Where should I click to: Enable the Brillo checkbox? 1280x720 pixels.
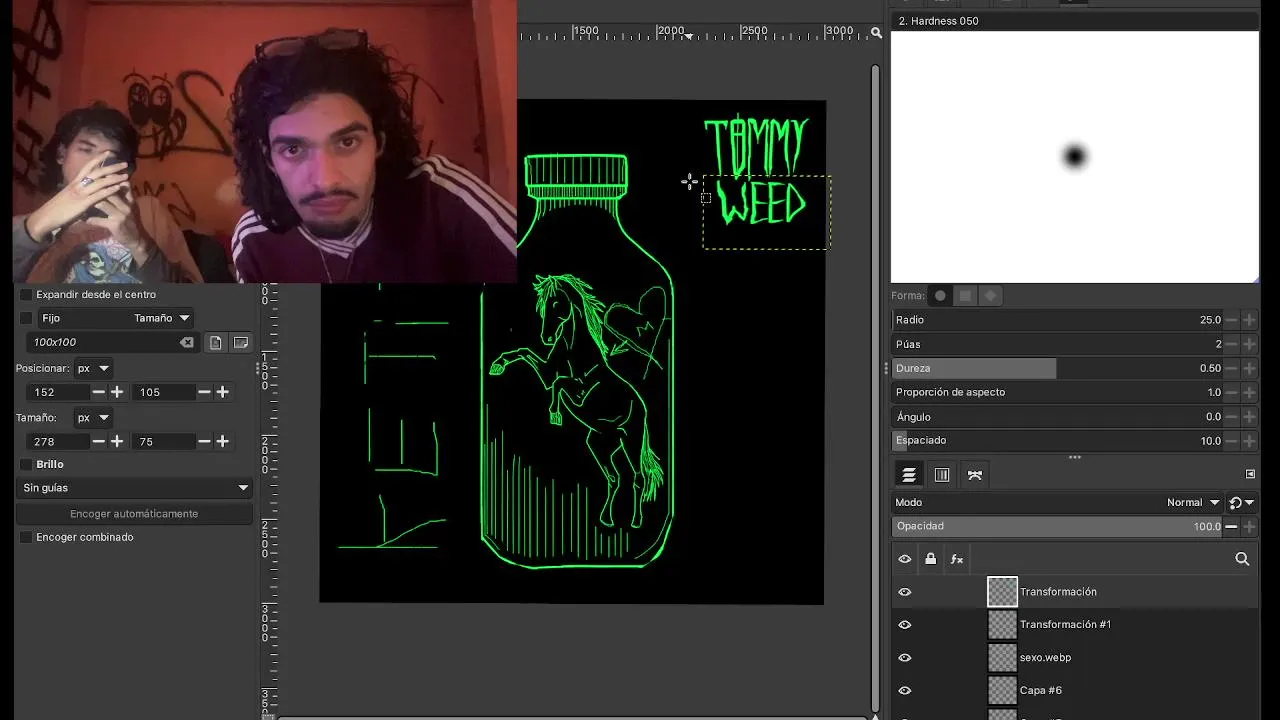[26, 464]
